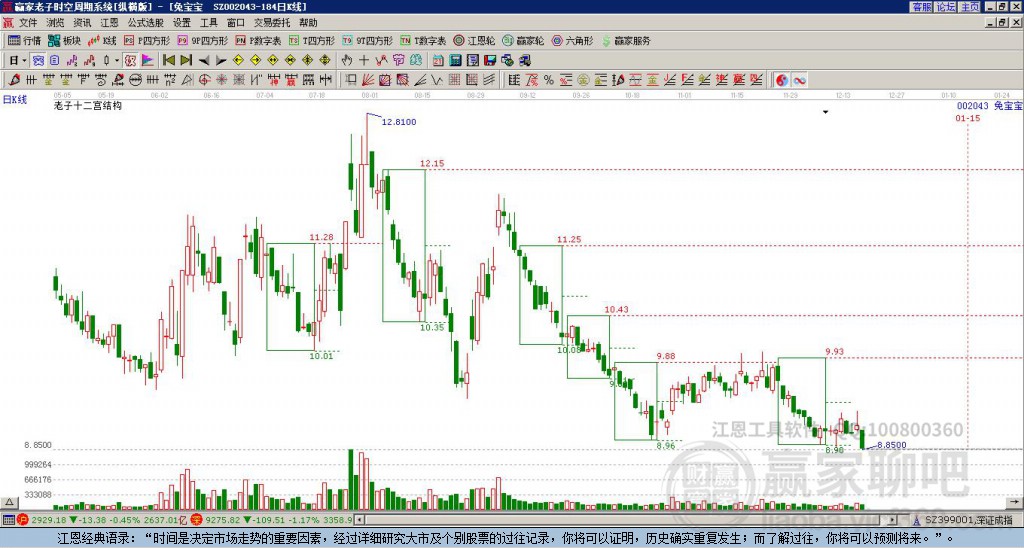Click the 01-15 date marker
Image resolution: width=1024 pixels, height=548 pixels.
tap(968, 118)
